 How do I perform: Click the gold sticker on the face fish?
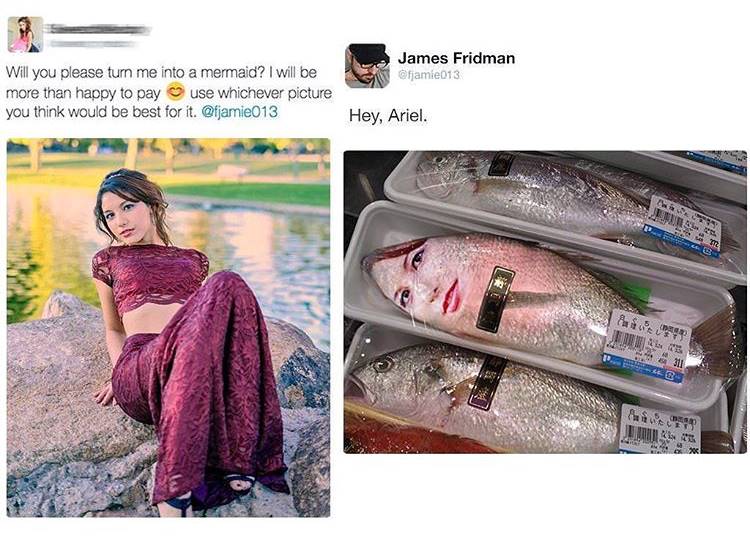click(x=495, y=298)
